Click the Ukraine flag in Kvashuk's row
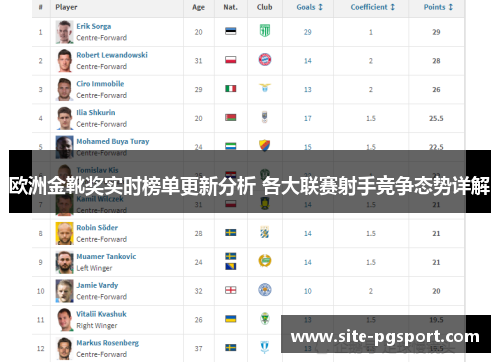The image size is (500, 362). [x=231, y=319]
